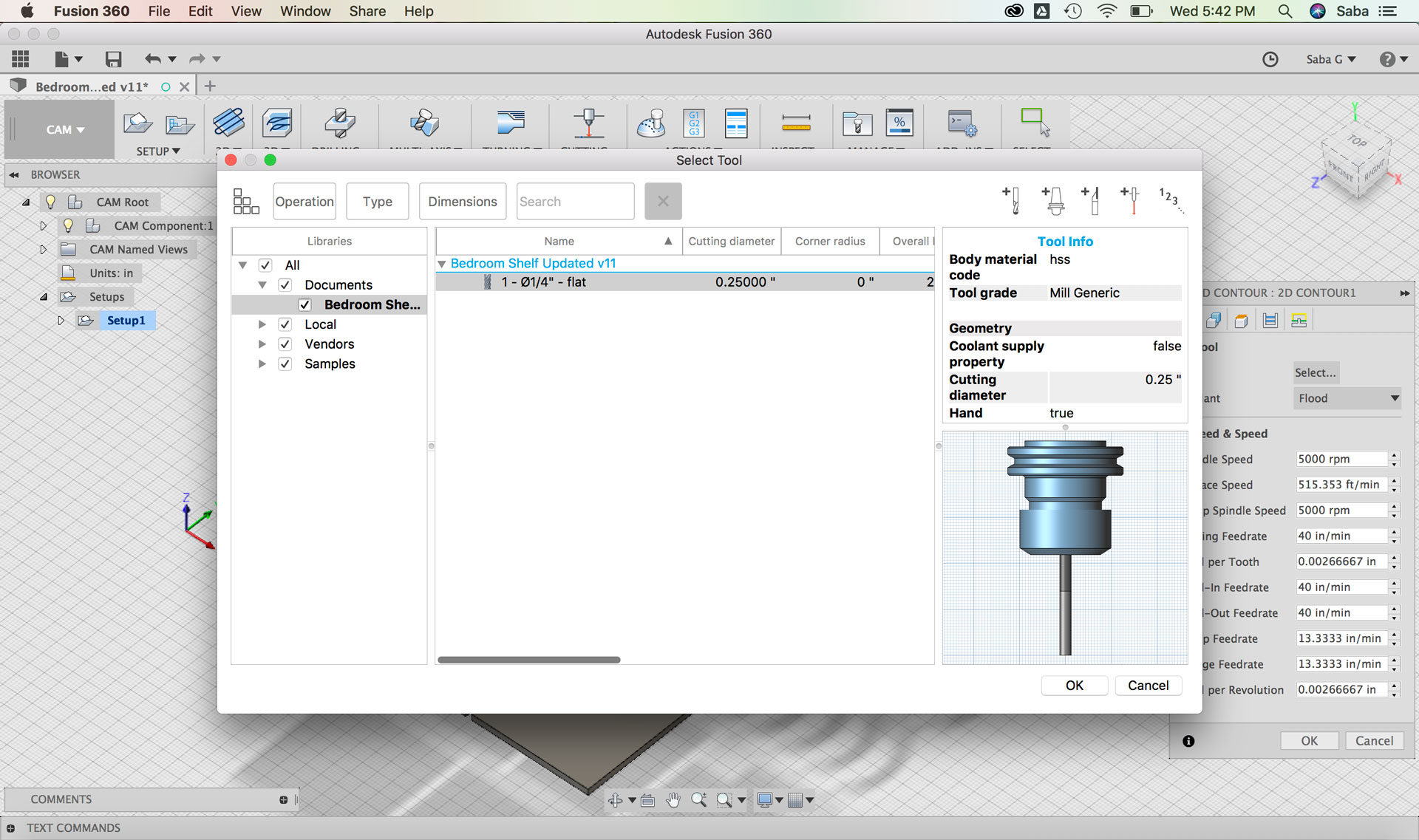Viewport: 1419px width, 840px height.
Task: Click the Search field
Action: coord(574,202)
